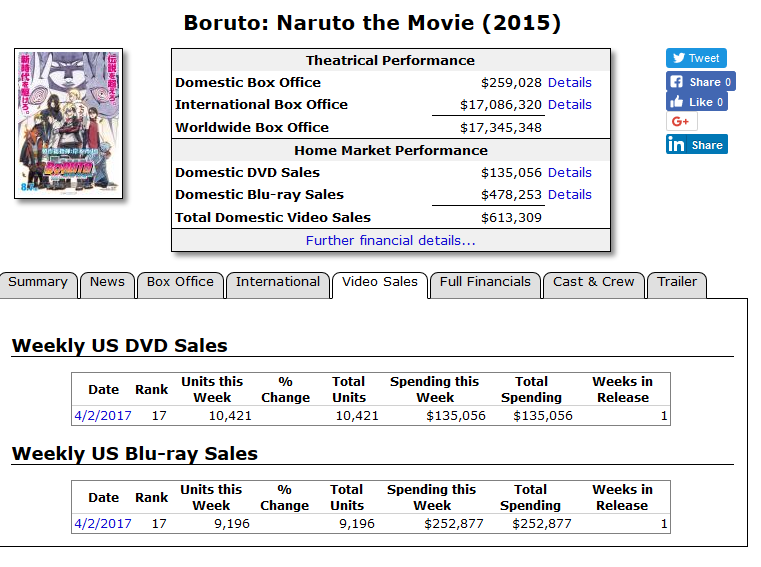Open the News tab

(107, 282)
